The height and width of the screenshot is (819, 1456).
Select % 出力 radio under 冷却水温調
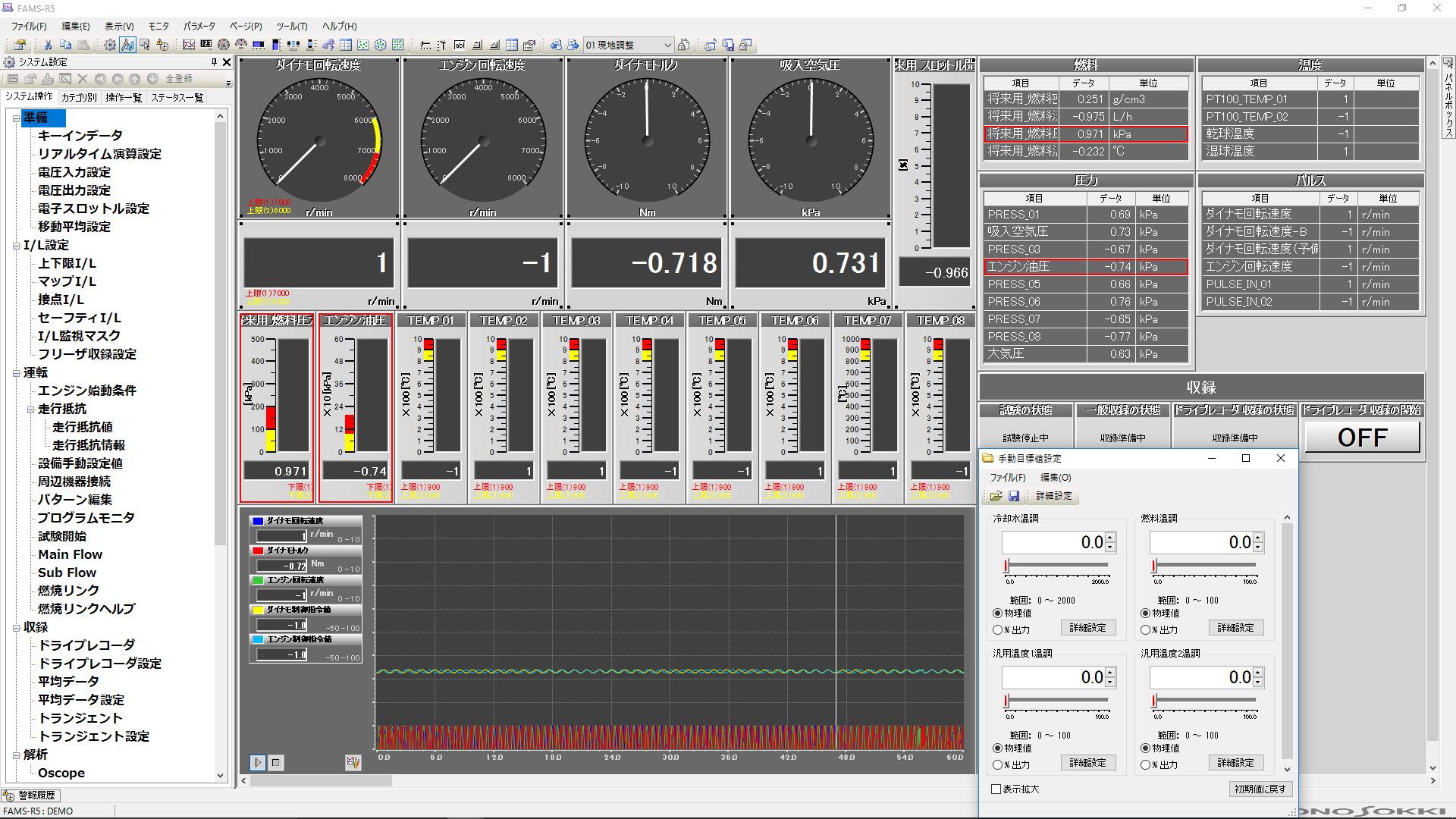pos(997,630)
